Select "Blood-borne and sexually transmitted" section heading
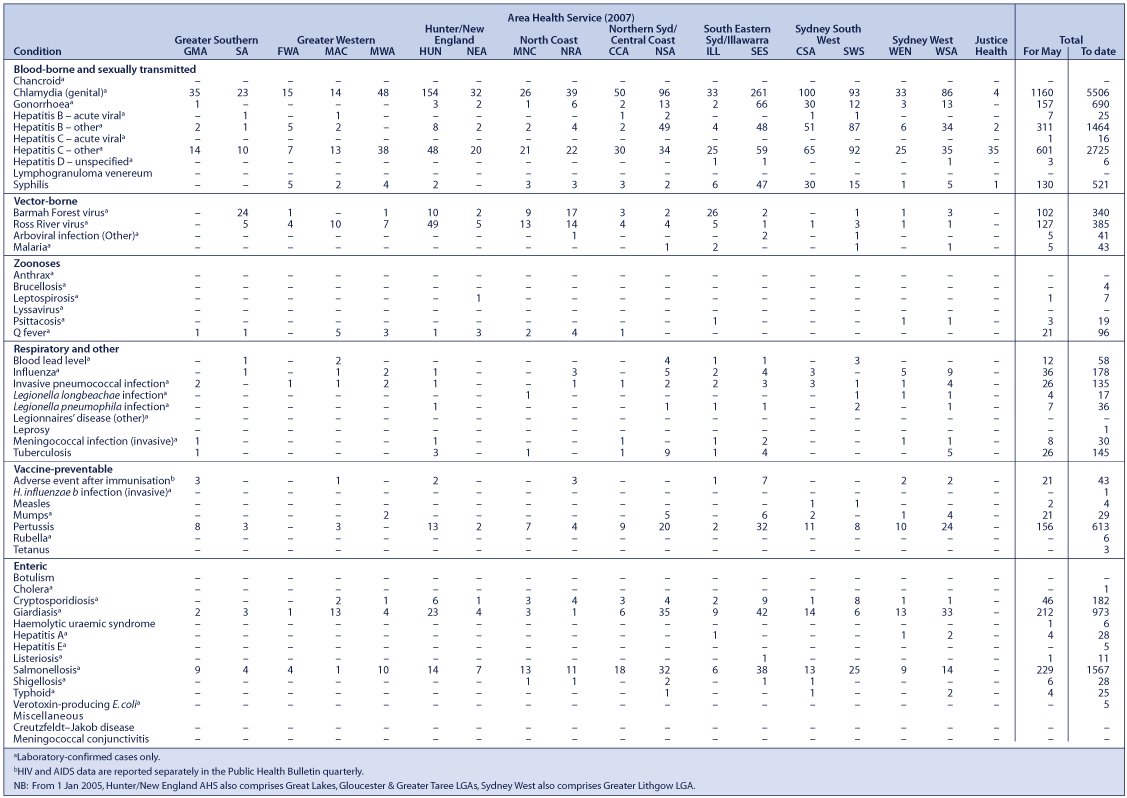This screenshot has width=1127, height=798. tap(105, 70)
